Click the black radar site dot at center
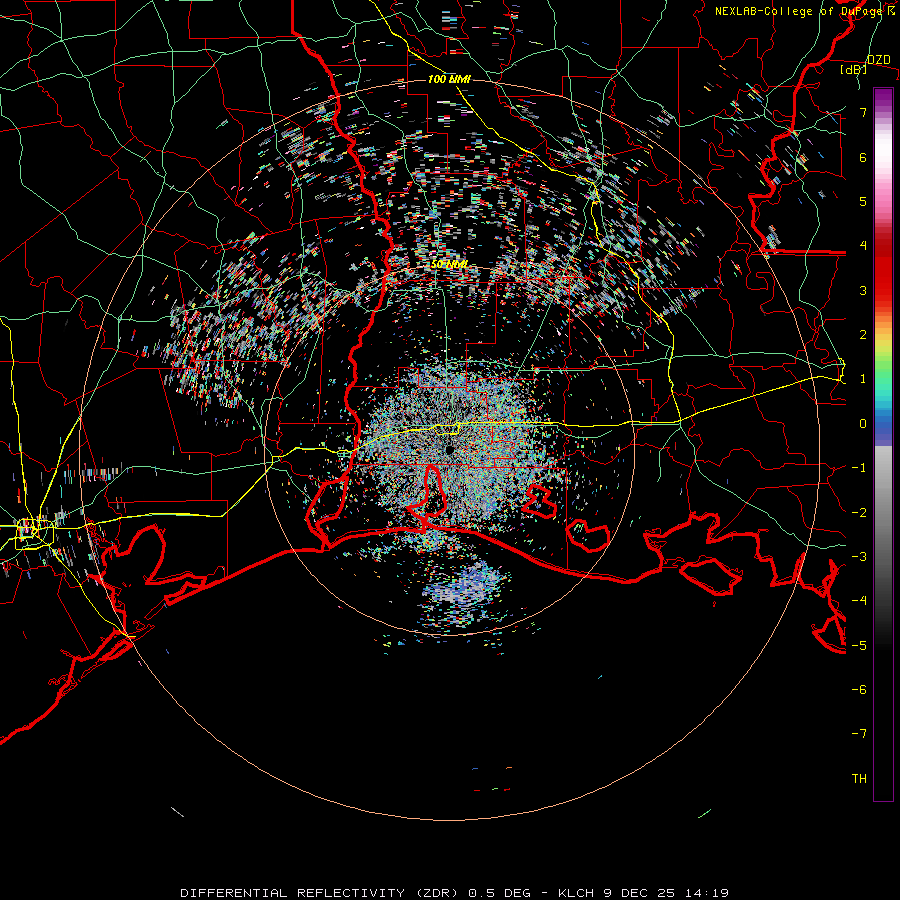This screenshot has height=900, width=900. coord(449,450)
